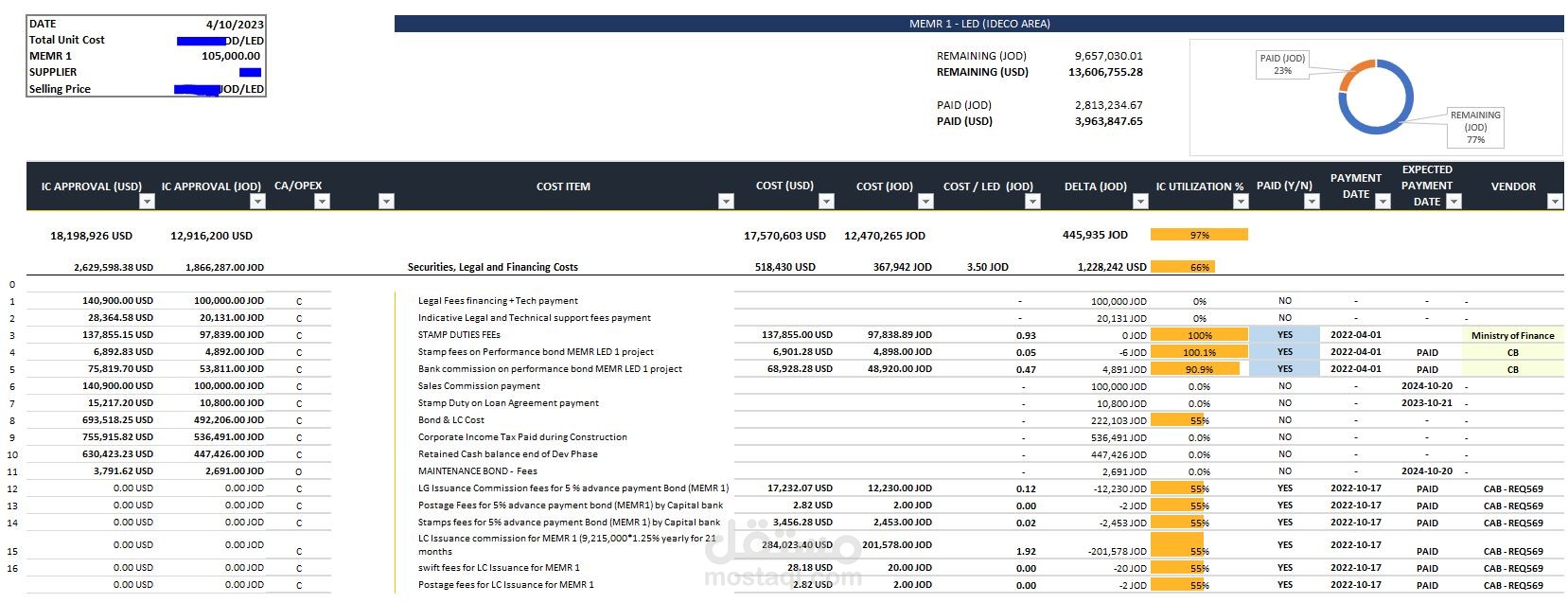This screenshot has height=603, width=1568.
Task: Click the Bond & LC Cost item
Action: click(x=450, y=420)
